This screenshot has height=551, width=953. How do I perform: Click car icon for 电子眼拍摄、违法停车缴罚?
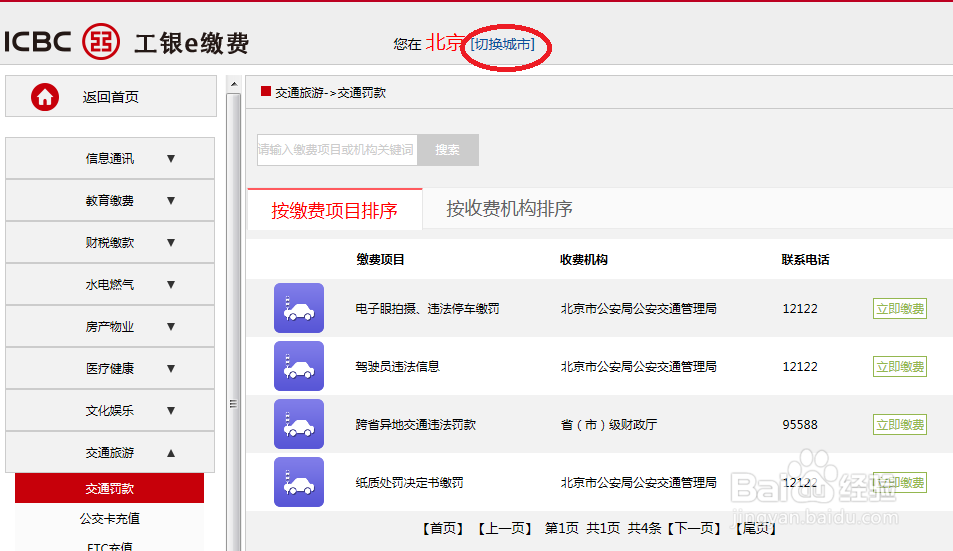[x=298, y=308]
